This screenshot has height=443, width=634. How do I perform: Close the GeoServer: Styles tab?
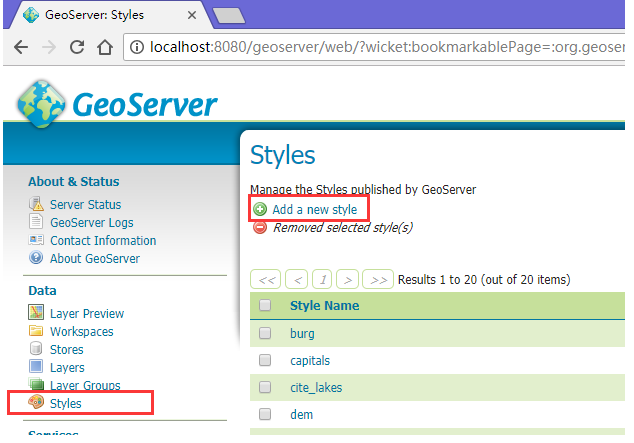[x=192, y=15]
